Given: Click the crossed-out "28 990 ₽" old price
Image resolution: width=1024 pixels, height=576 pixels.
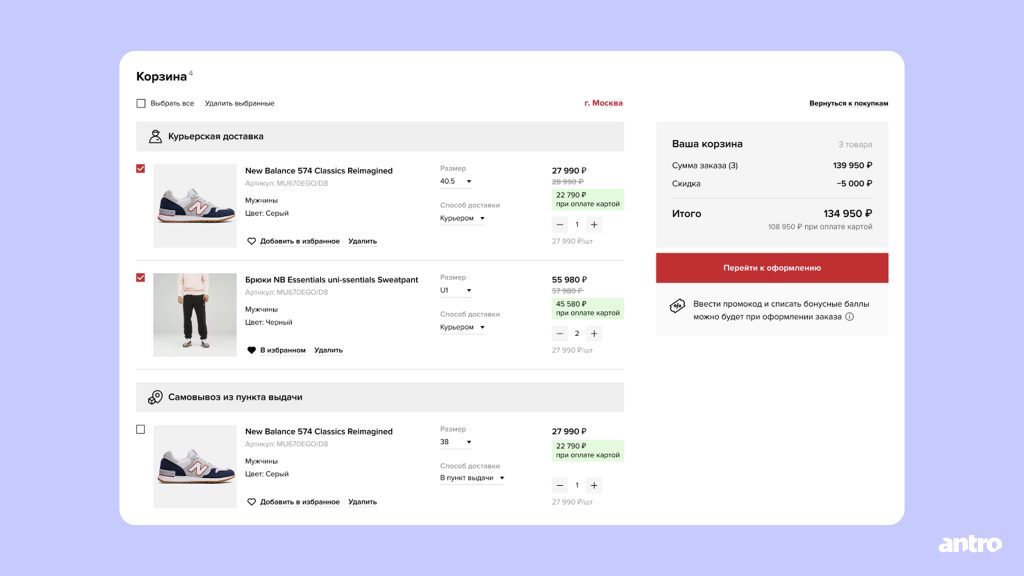Looking at the screenshot, I should 568,182.
